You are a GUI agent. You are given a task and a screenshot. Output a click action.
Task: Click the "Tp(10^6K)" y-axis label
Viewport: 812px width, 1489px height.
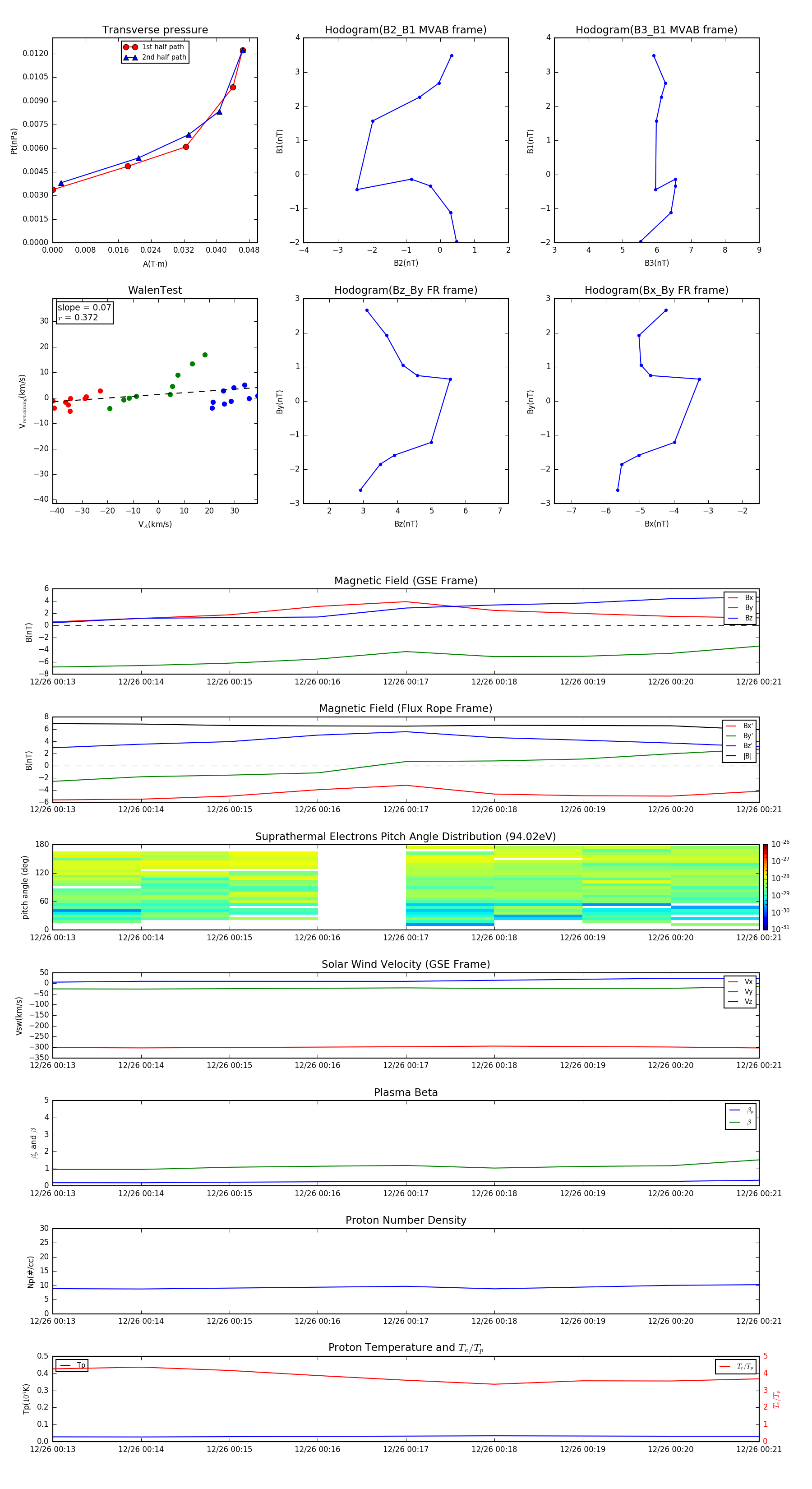(x=26, y=1399)
